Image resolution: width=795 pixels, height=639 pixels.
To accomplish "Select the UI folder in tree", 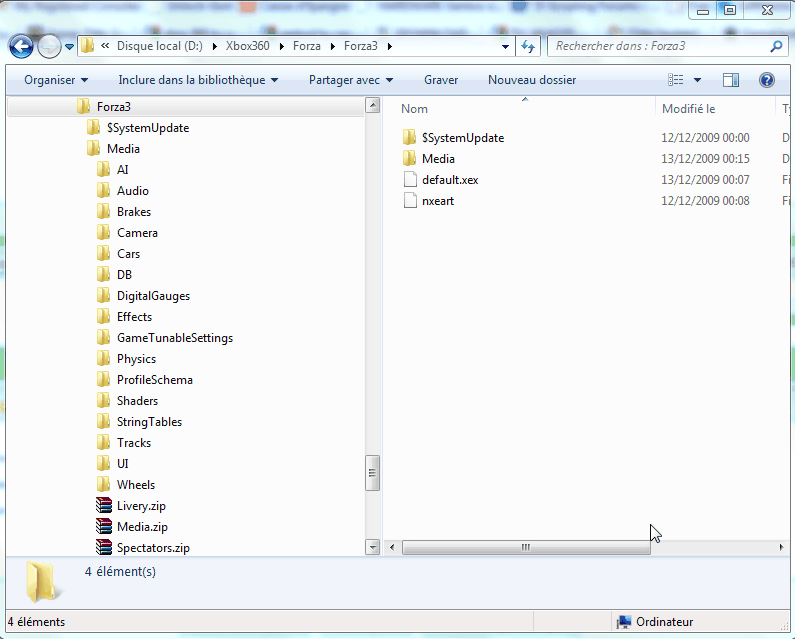I will pos(122,464).
